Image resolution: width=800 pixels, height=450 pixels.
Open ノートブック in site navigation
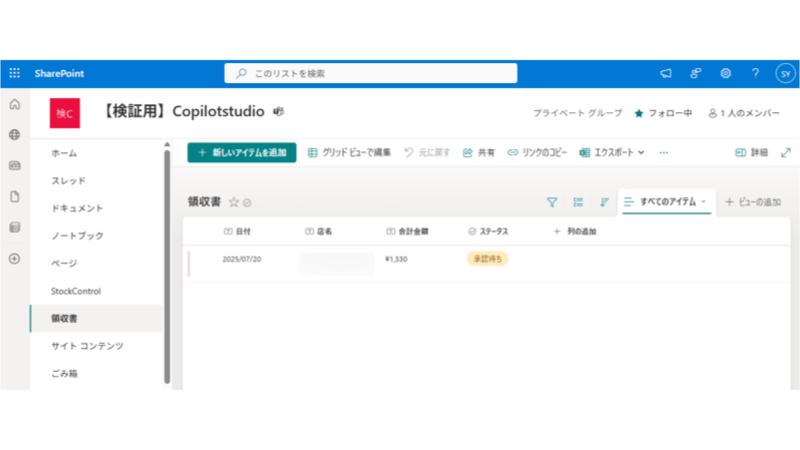point(77,236)
